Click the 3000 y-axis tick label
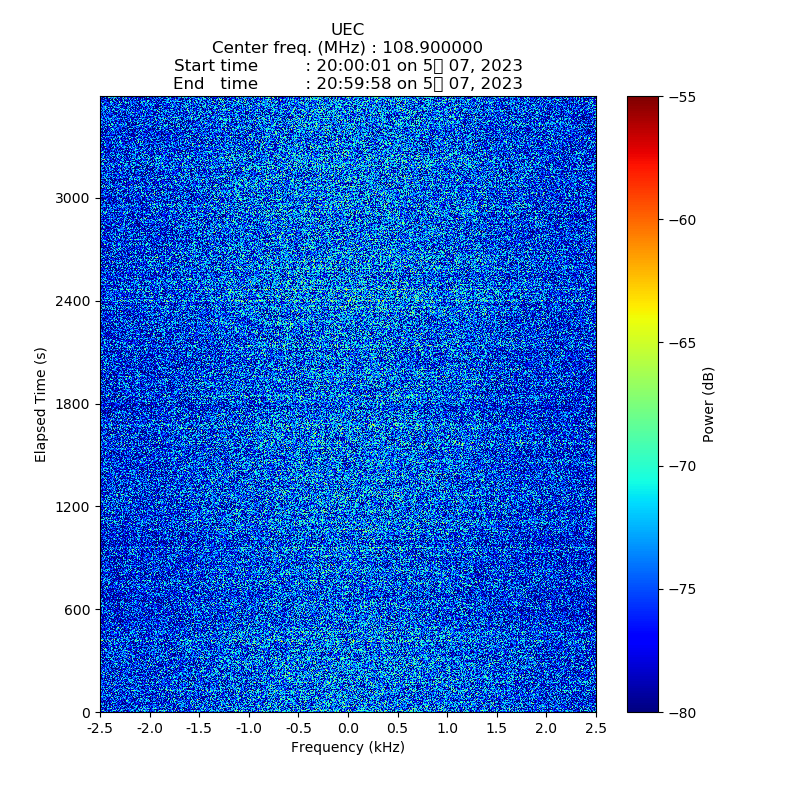The image size is (800, 800). coord(72,198)
